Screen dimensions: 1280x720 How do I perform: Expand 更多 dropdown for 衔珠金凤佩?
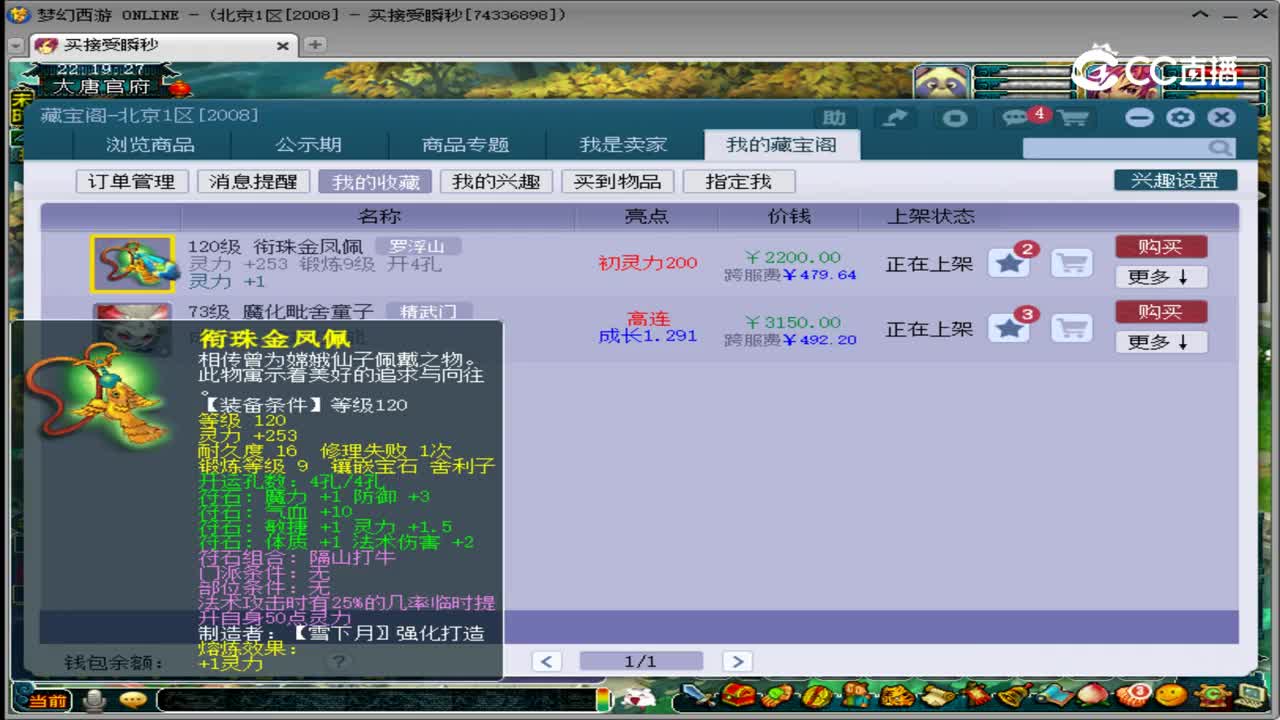(x=1161, y=277)
